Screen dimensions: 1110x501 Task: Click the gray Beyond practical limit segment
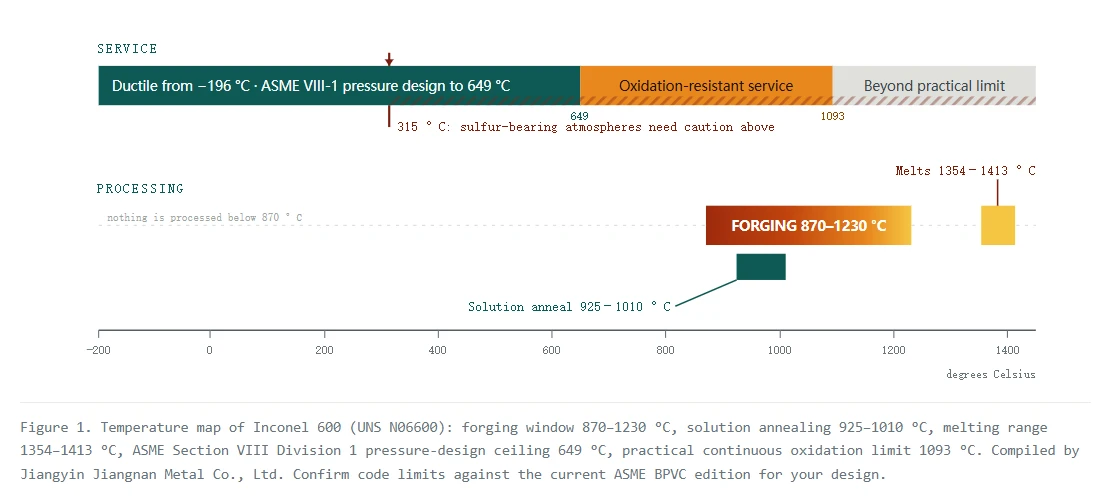934,86
